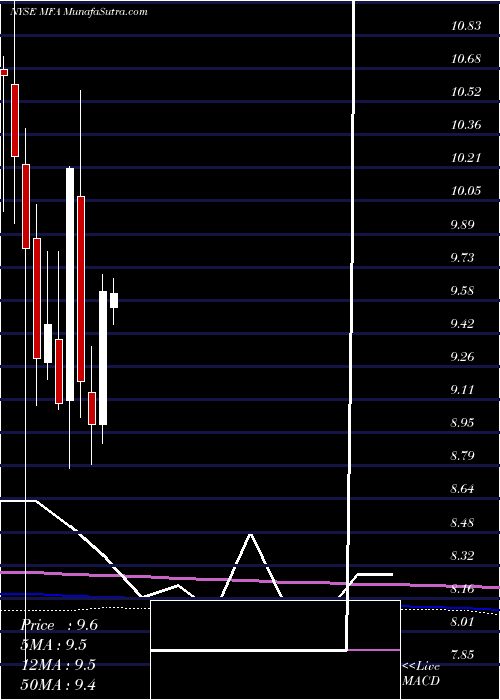Click the 10.21 price axis label
Viewport: 500px width, 700px height.
coord(466,158)
